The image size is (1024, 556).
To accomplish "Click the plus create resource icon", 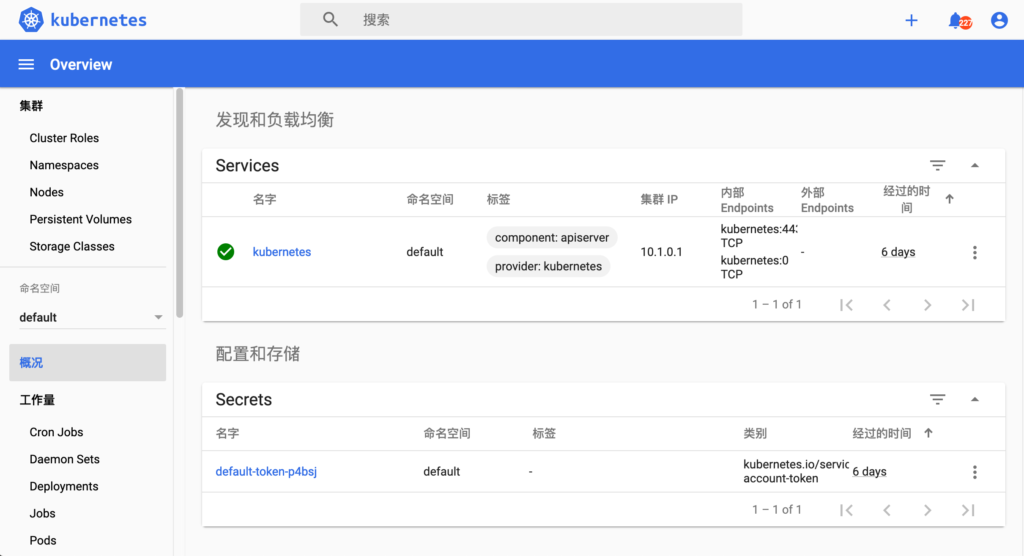I will click(x=911, y=20).
